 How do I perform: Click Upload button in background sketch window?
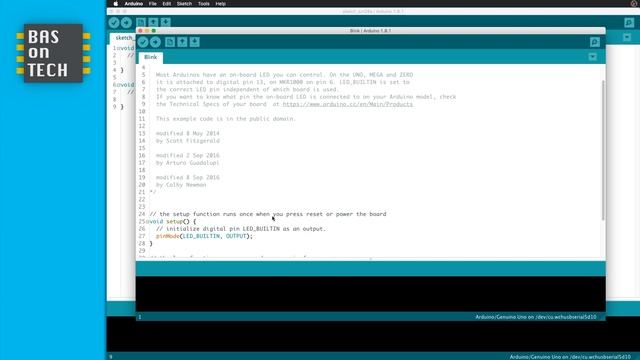126,22
